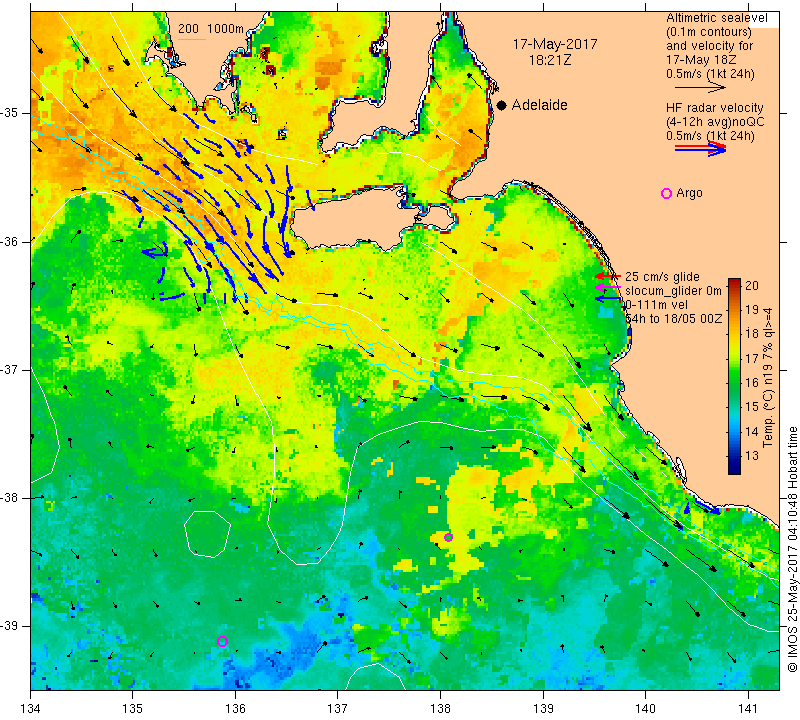Click the black altimetric velocity legend arrow

699,88
